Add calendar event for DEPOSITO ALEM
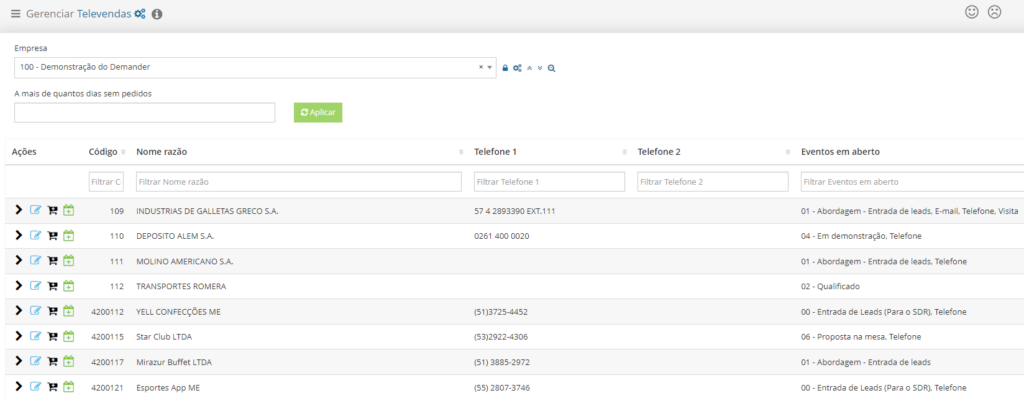The width and height of the screenshot is (1024, 398). tap(69, 235)
